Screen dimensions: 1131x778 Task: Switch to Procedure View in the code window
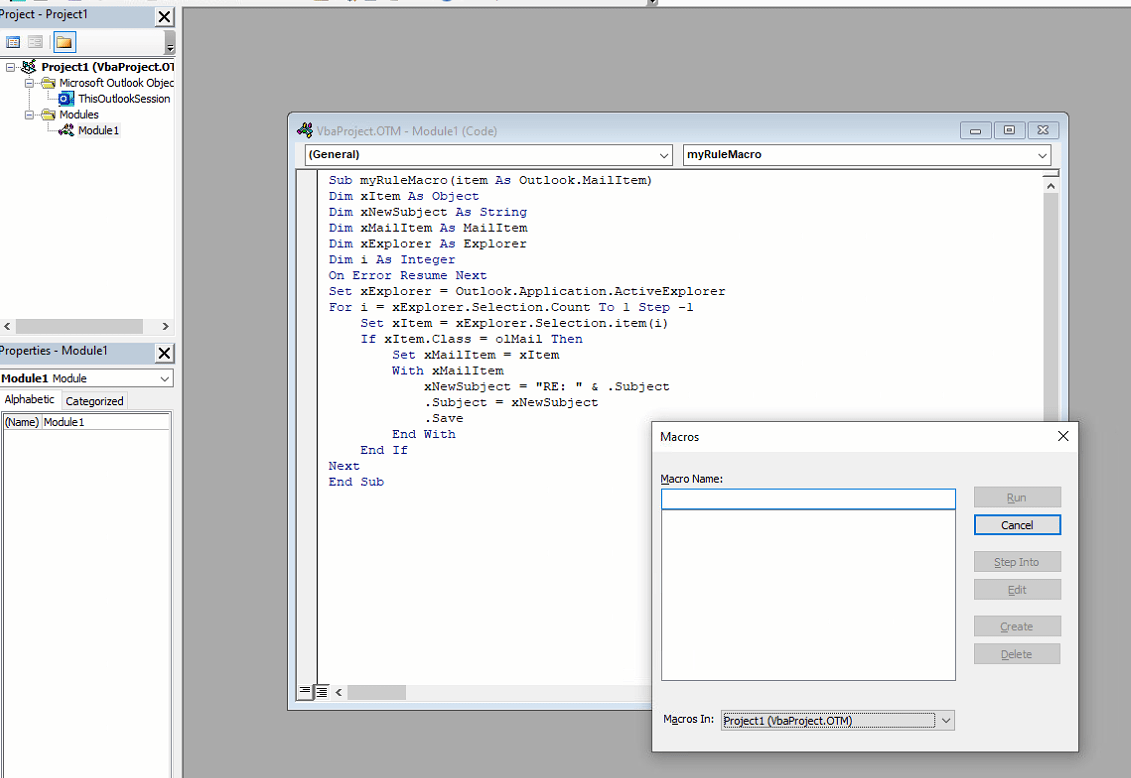tap(305, 691)
